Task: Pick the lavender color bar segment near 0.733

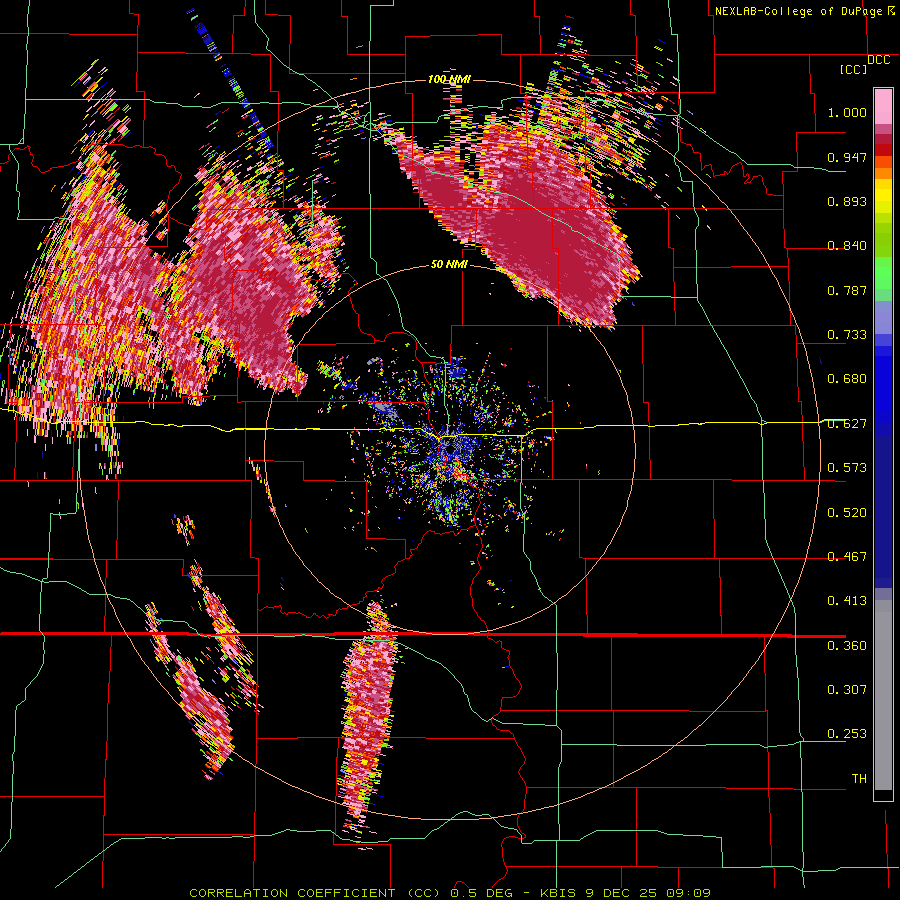Action: pos(883,317)
